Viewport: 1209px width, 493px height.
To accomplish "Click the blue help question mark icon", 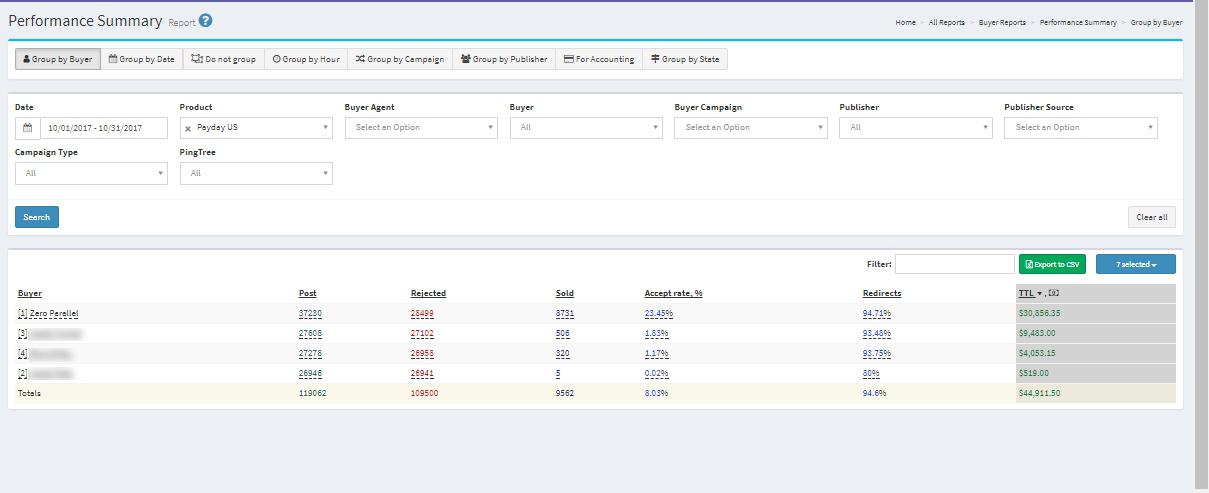I will click(x=205, y=21).
